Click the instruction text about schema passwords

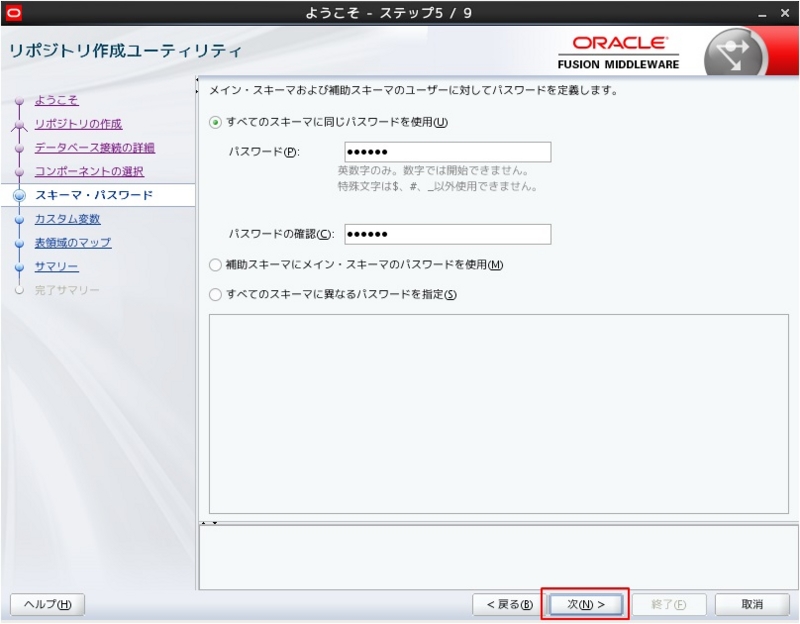click(413, 90)
